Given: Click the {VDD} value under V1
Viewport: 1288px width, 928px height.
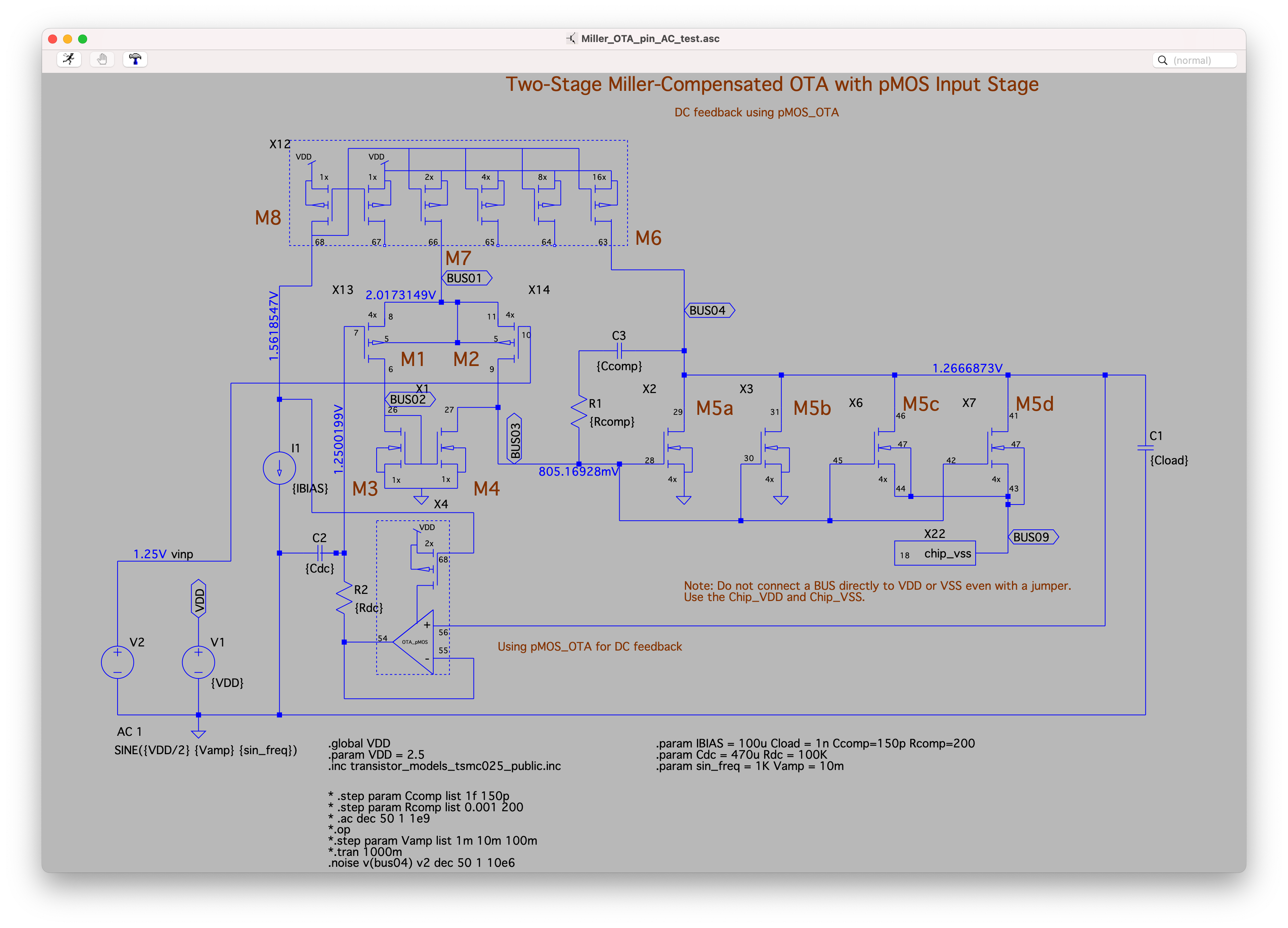Looking at the screenshot, I should 227,683.
